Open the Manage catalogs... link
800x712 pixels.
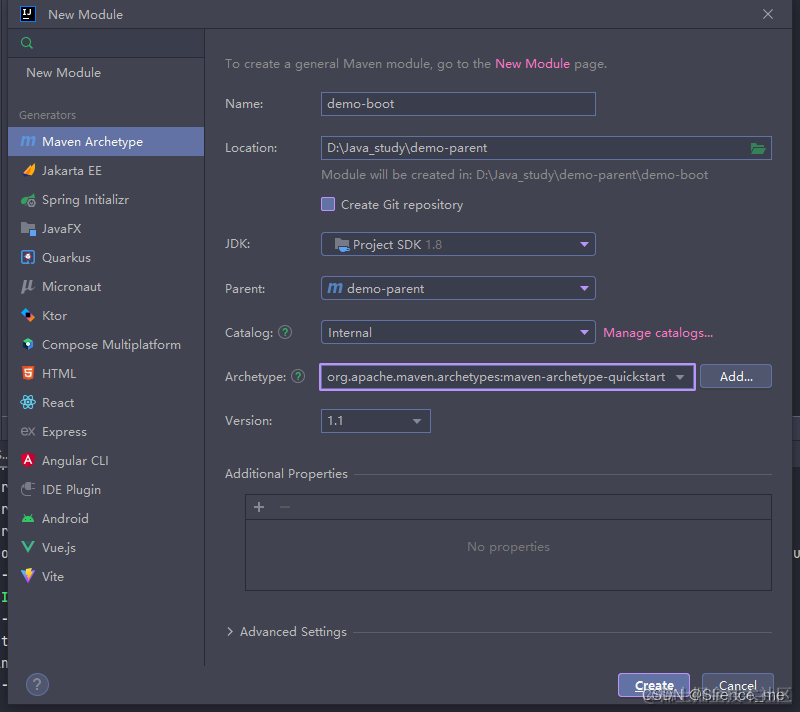(x=658, y=333)
